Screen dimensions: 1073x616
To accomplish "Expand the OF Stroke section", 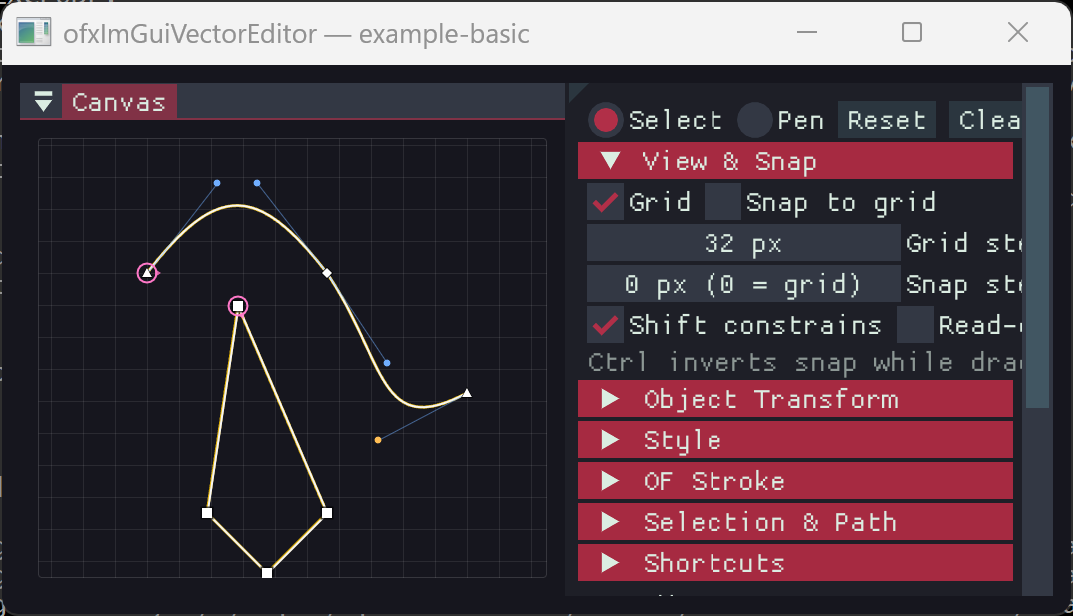I will tap(795, 482).
